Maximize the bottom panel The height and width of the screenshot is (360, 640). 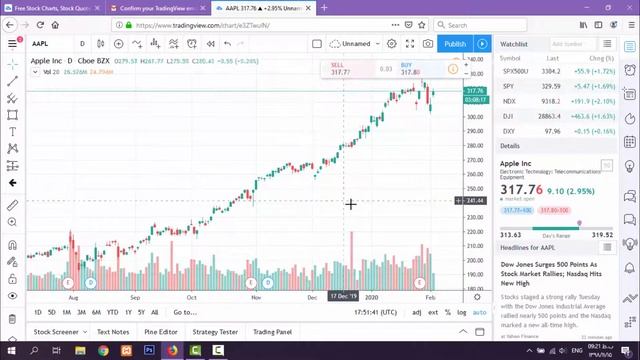click(x=480, y=332)
